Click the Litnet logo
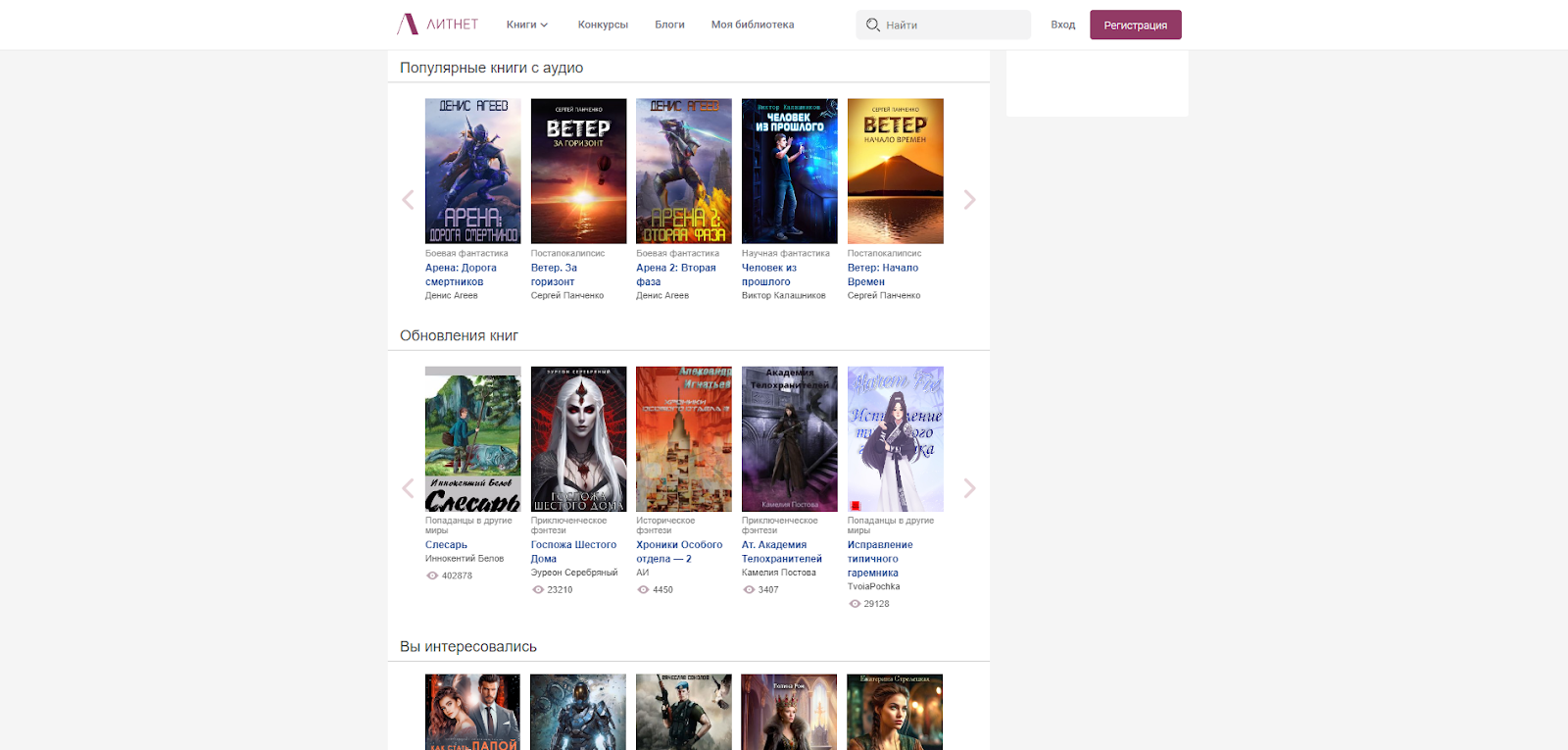 tap(437, 25)
